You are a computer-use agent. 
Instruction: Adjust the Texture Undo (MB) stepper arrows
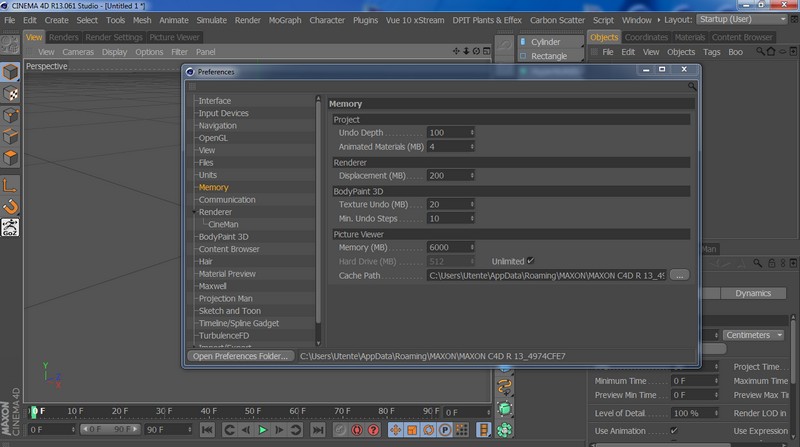pos(472,204)
